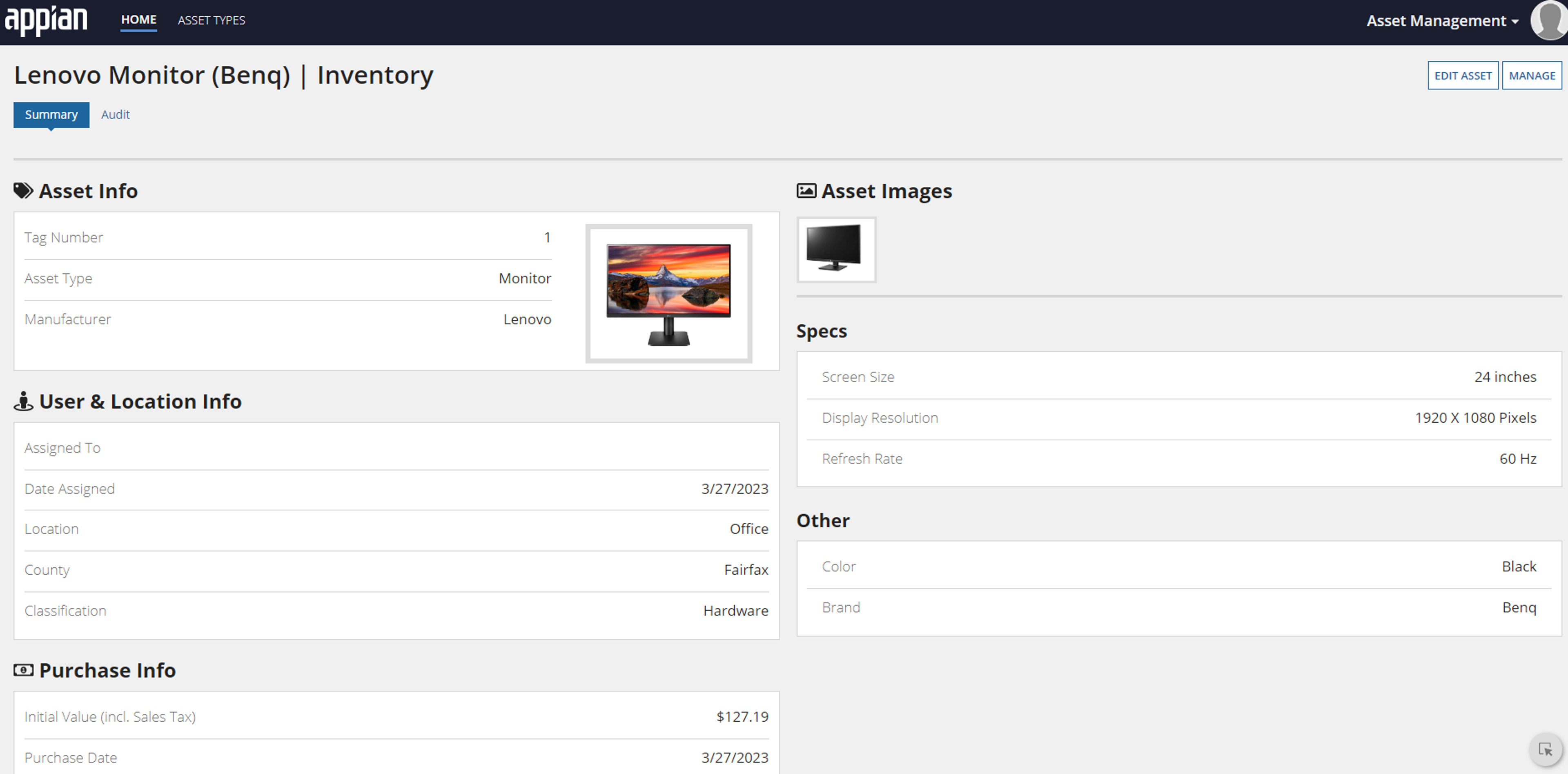The height and width of the screenshot is (774, 1568).
Task: Click the User & Location Info heading text
Action: coord(140,401)
